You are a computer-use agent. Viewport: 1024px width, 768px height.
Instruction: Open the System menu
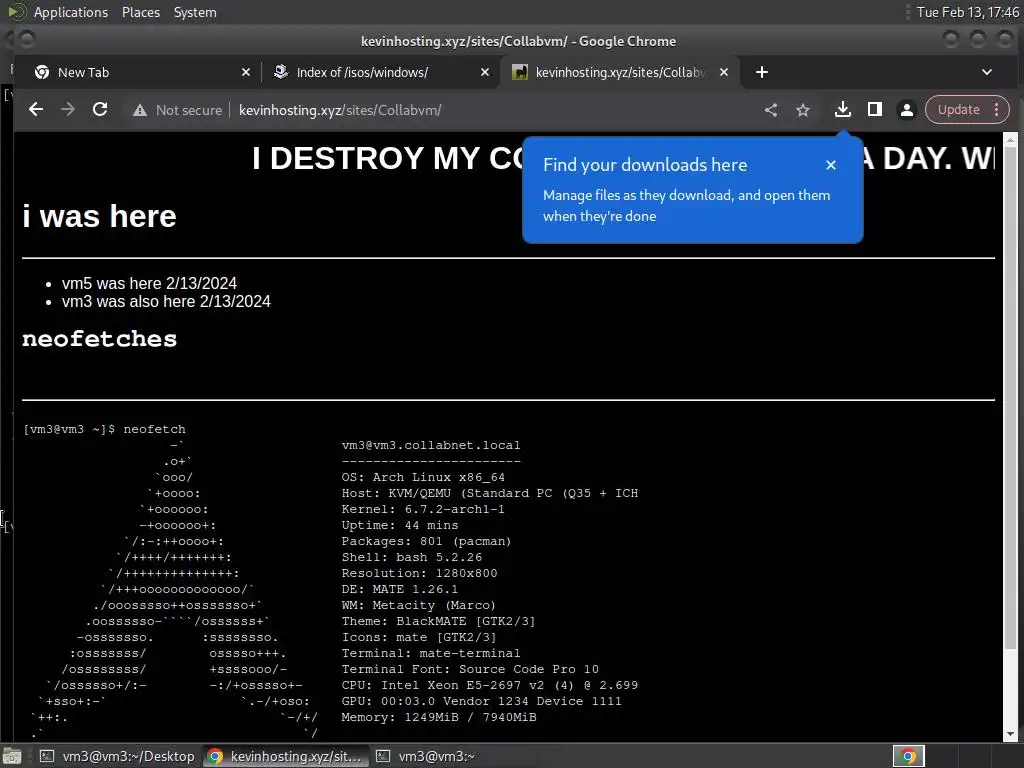(195, 12)
